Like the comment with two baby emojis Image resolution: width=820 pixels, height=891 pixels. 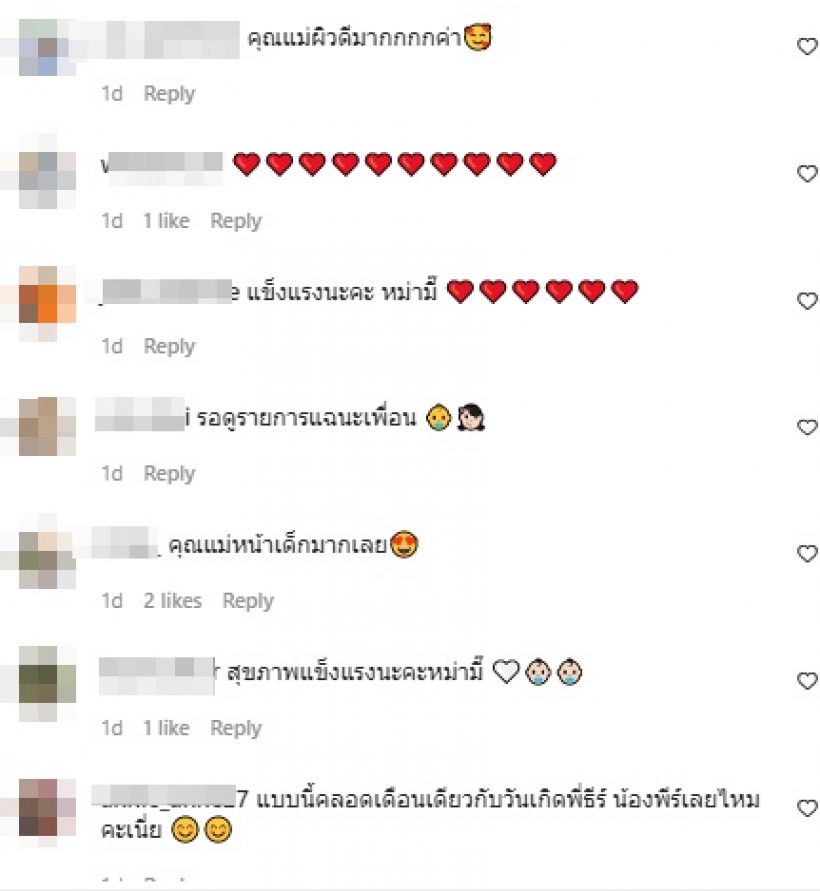coord(807,680)
